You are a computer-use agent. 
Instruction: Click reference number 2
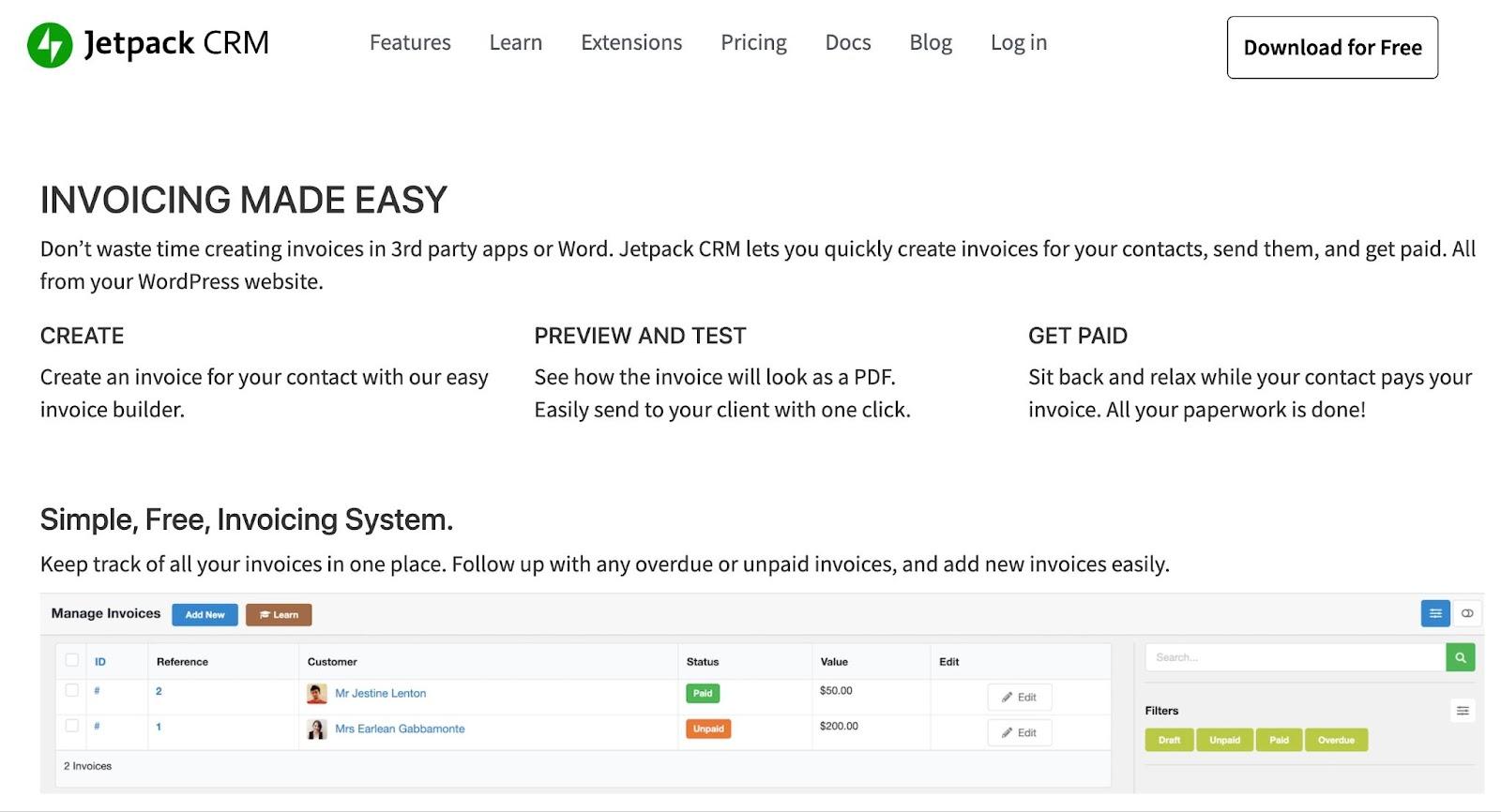pyautogui.click(x=159, y=692)
